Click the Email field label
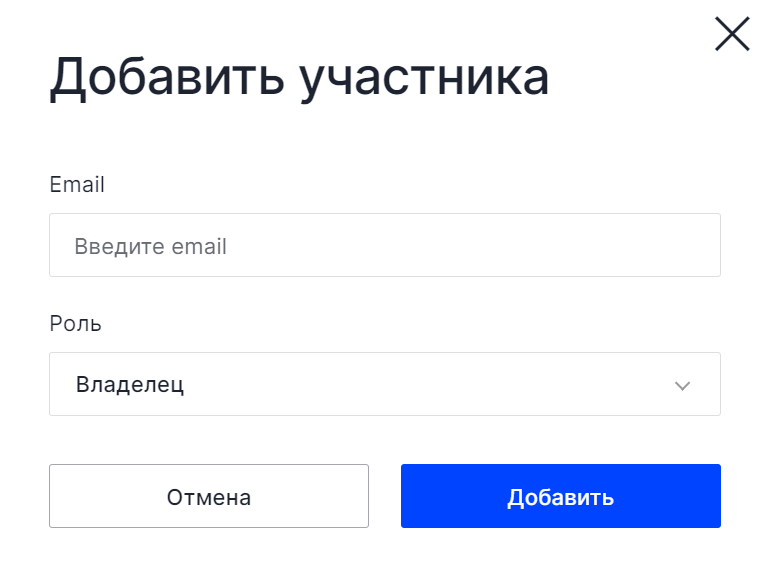This screenshot has width=761, height=570. 77,184
